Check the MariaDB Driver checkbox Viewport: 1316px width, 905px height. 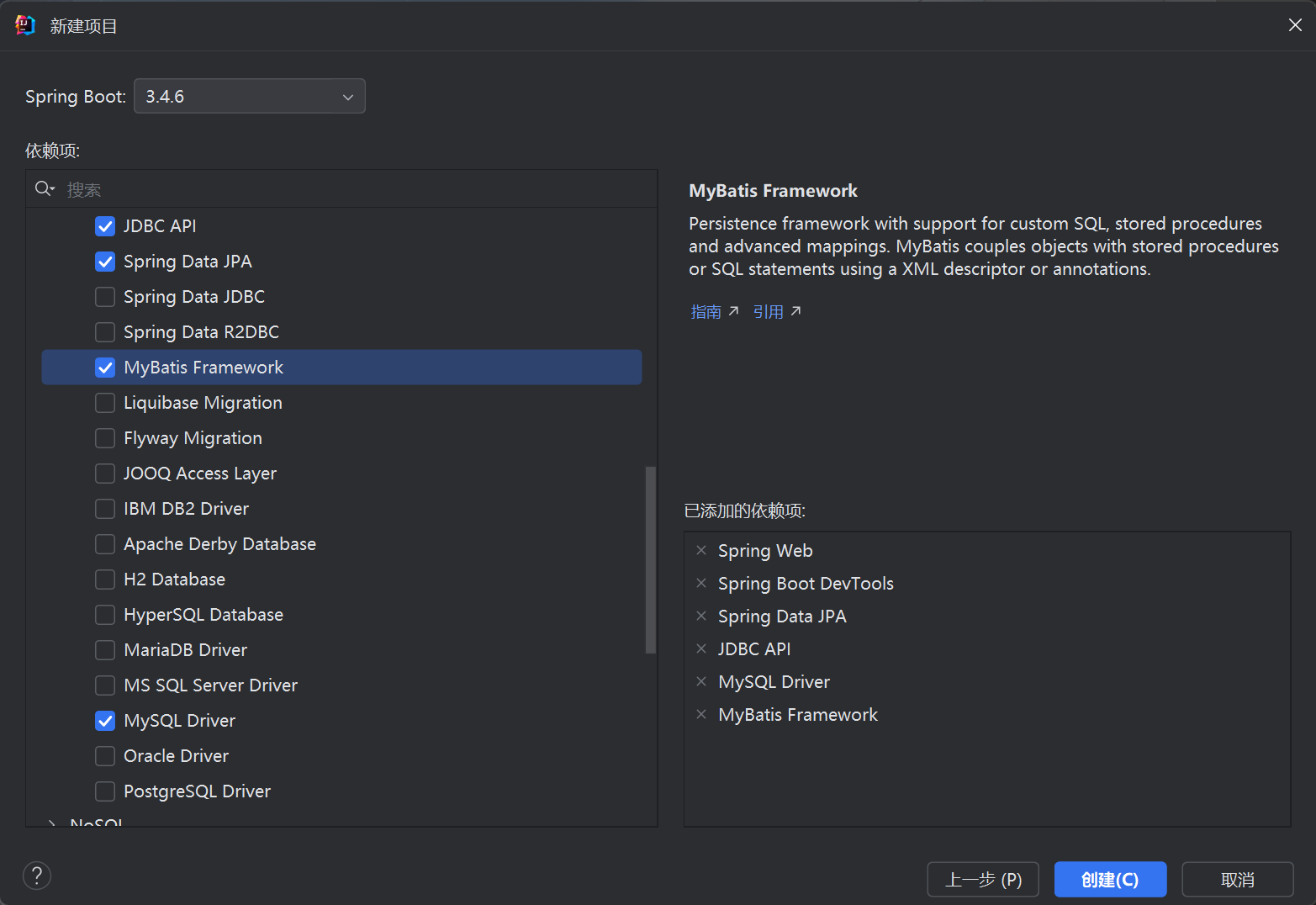[105, 650]
